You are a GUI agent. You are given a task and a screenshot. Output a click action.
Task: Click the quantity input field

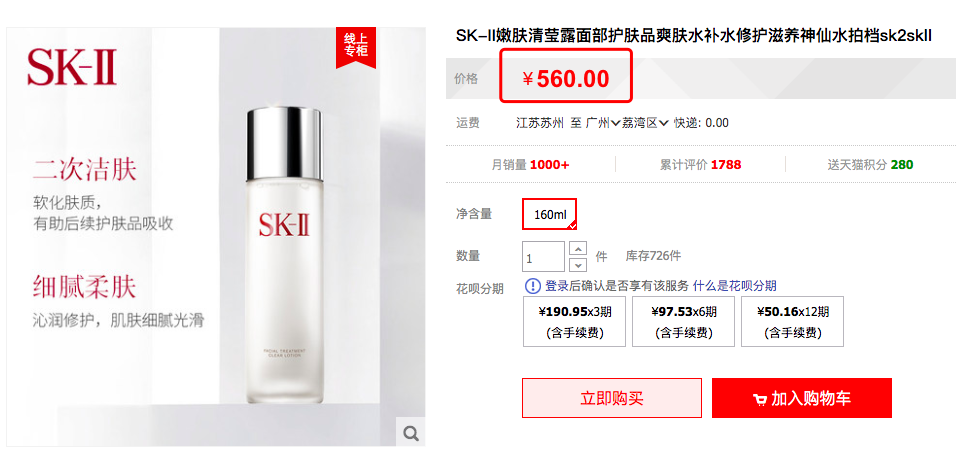tap(543, 257)
